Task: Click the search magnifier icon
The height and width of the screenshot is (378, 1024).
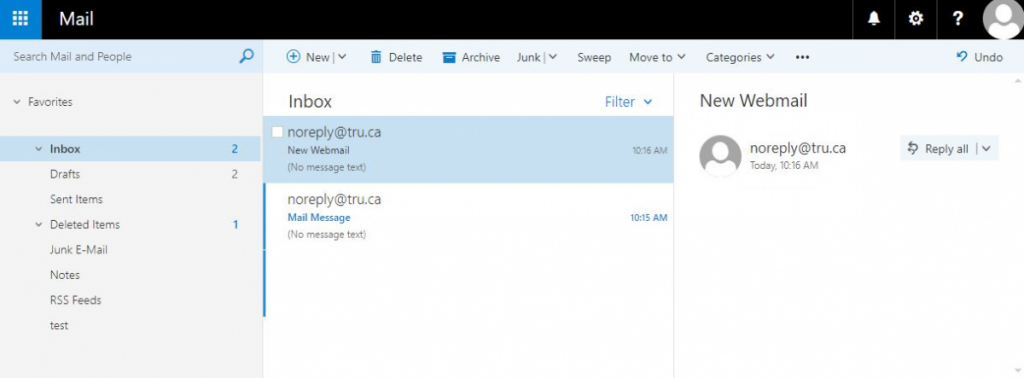Action: [x=246, y=57]
